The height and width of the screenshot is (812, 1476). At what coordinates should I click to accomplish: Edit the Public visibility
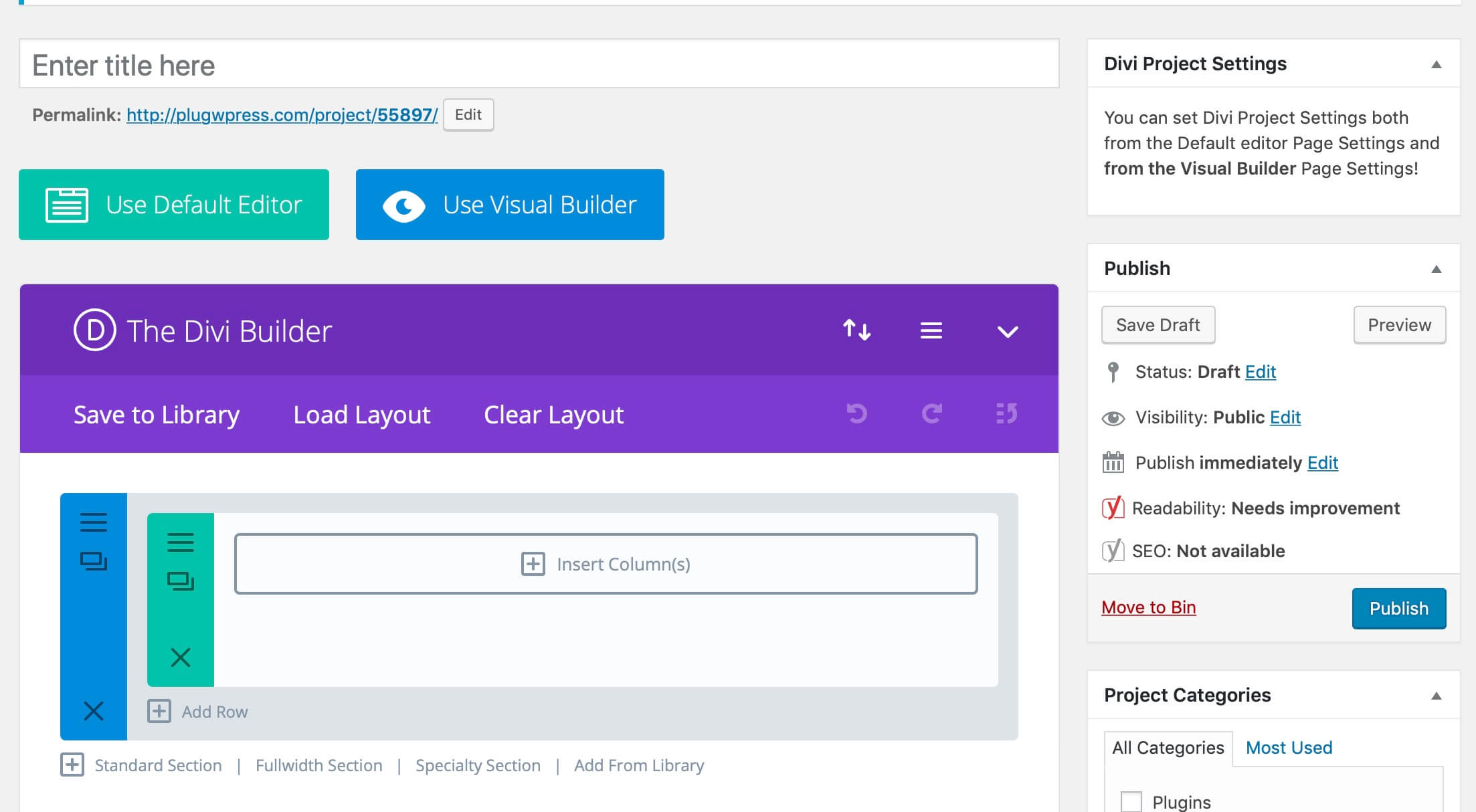click(x=1285, y=417)
